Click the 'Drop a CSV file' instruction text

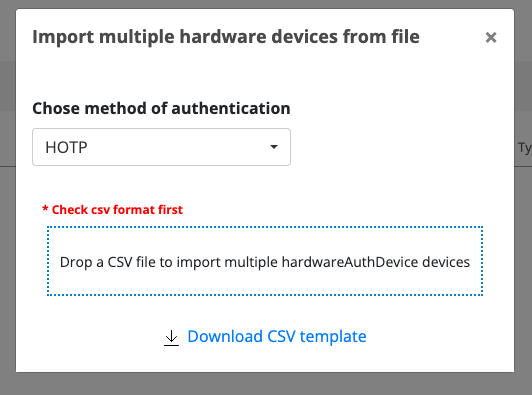point(265,262)
